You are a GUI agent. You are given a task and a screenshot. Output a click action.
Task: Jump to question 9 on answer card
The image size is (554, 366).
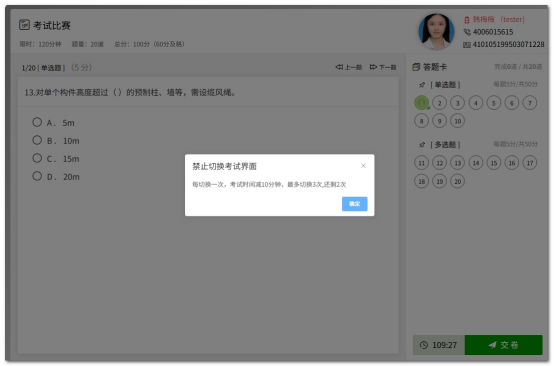[x=440, y=121]
